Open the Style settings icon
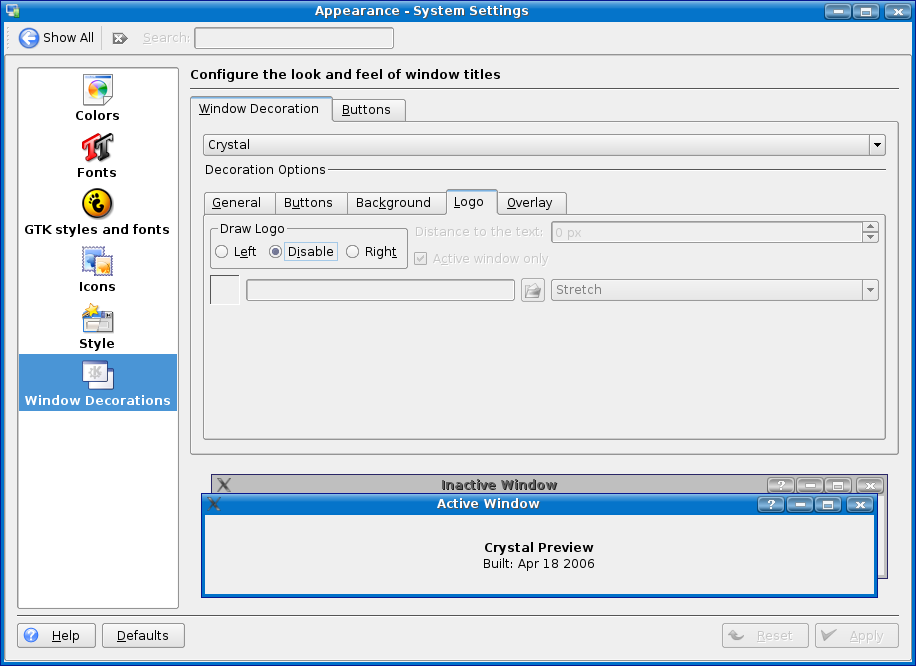Viewport: 916px width, 666px height. (97, 319)
